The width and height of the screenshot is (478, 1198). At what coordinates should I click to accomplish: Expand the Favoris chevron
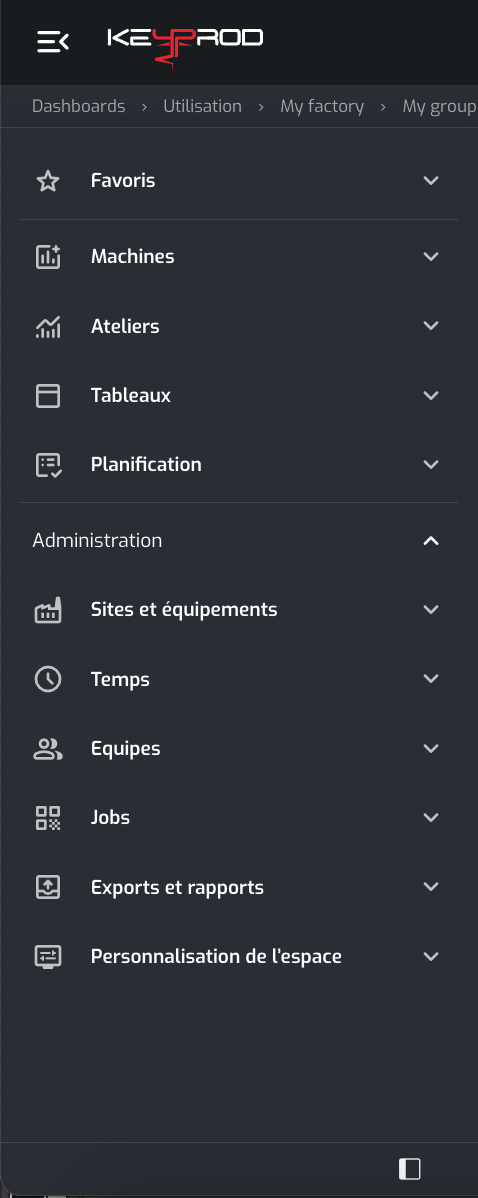pos(431,181)
